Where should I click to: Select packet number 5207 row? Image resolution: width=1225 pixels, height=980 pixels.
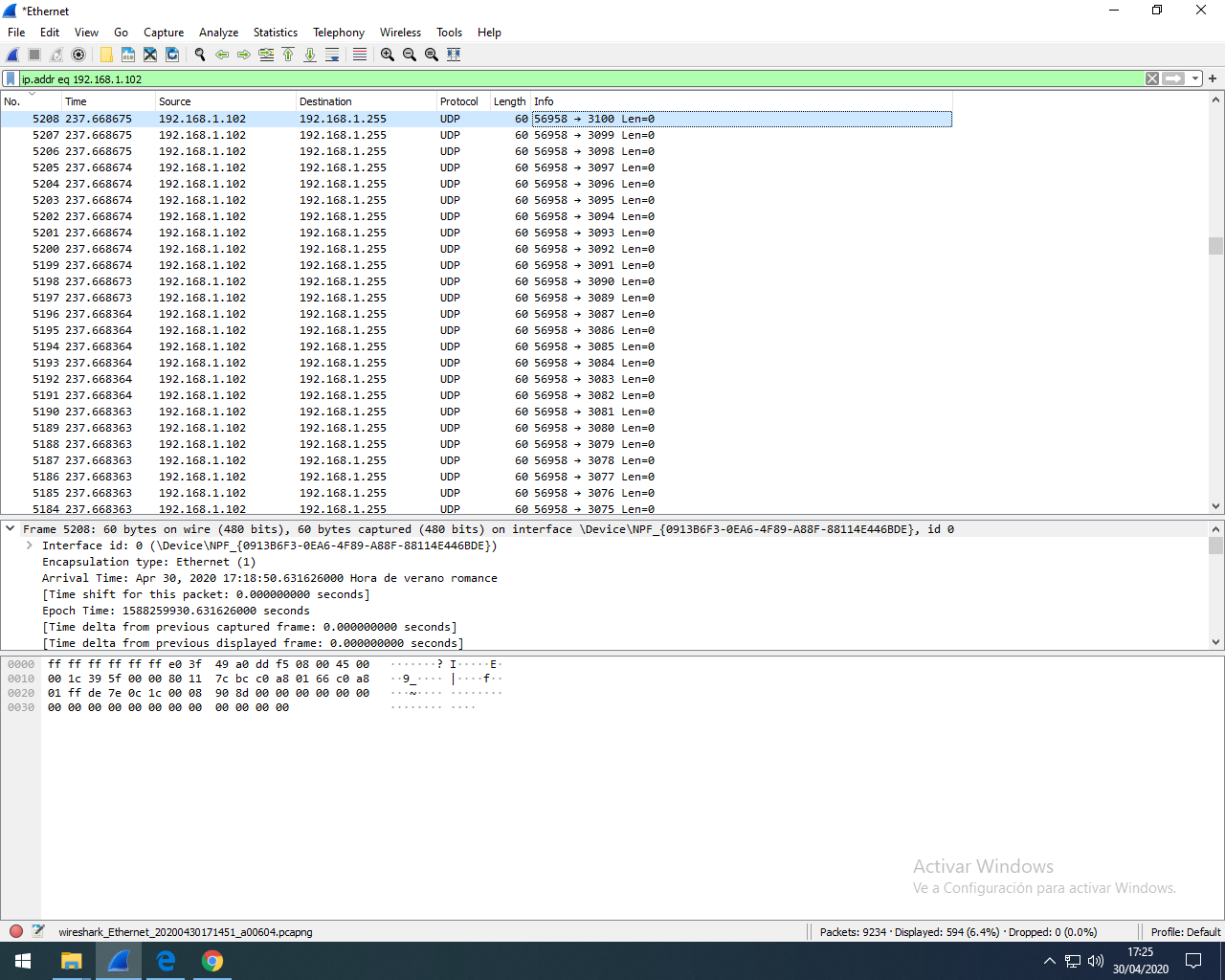click(477, 135)
